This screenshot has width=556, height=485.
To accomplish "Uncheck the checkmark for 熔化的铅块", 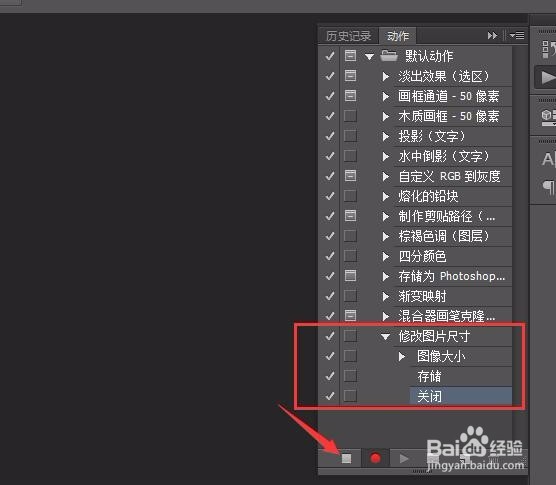I will tap(330, 196).
